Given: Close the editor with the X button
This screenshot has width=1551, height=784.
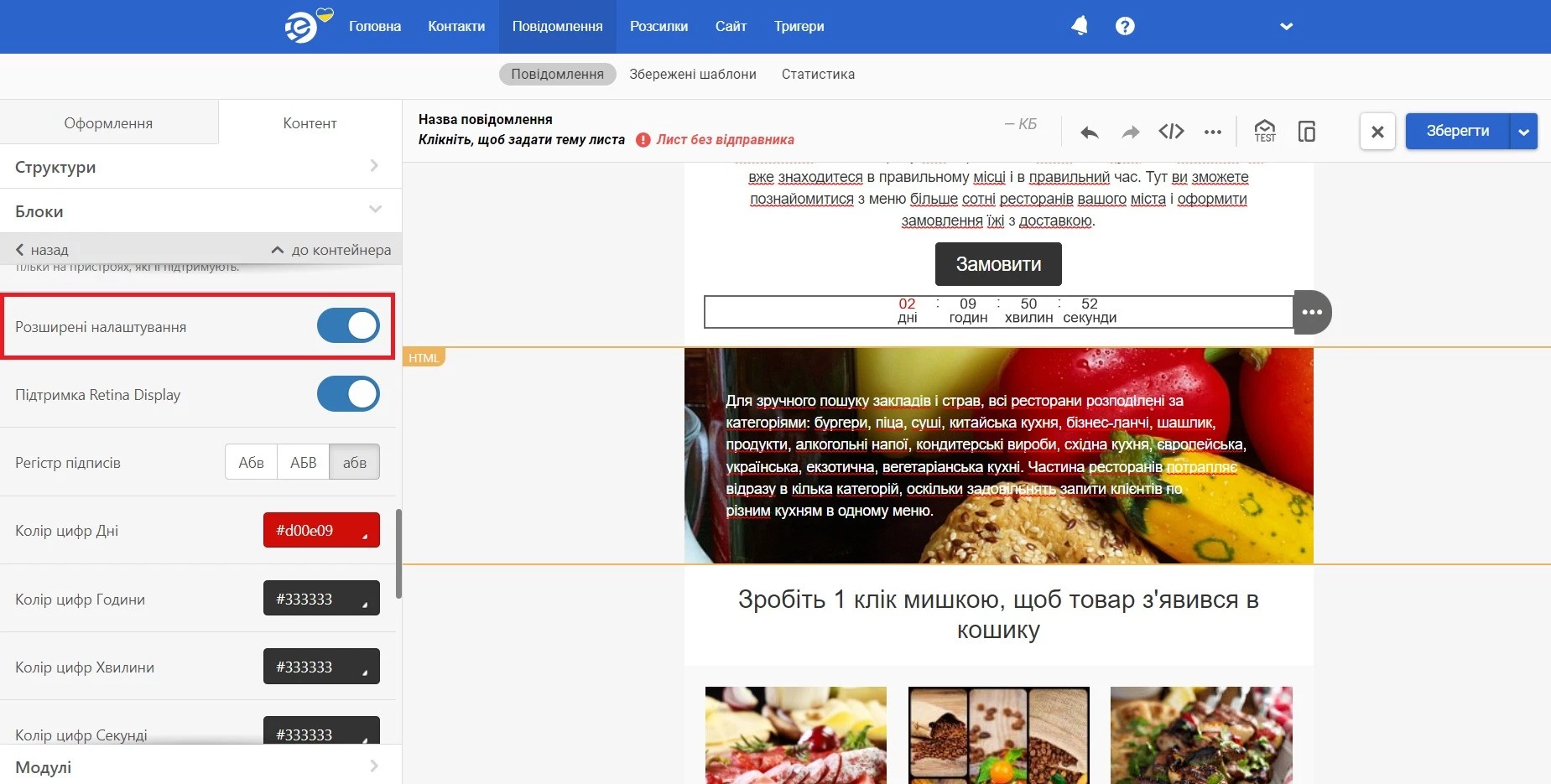Looking at the screenshot, I should click(x=1377, y=132).
